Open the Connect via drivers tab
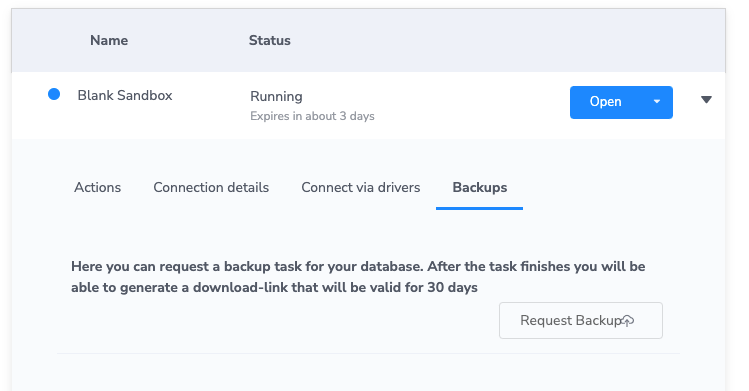Image resolution: width=749 pixels, height=391 pixels. pyautogui.click(x=361, y=188)
